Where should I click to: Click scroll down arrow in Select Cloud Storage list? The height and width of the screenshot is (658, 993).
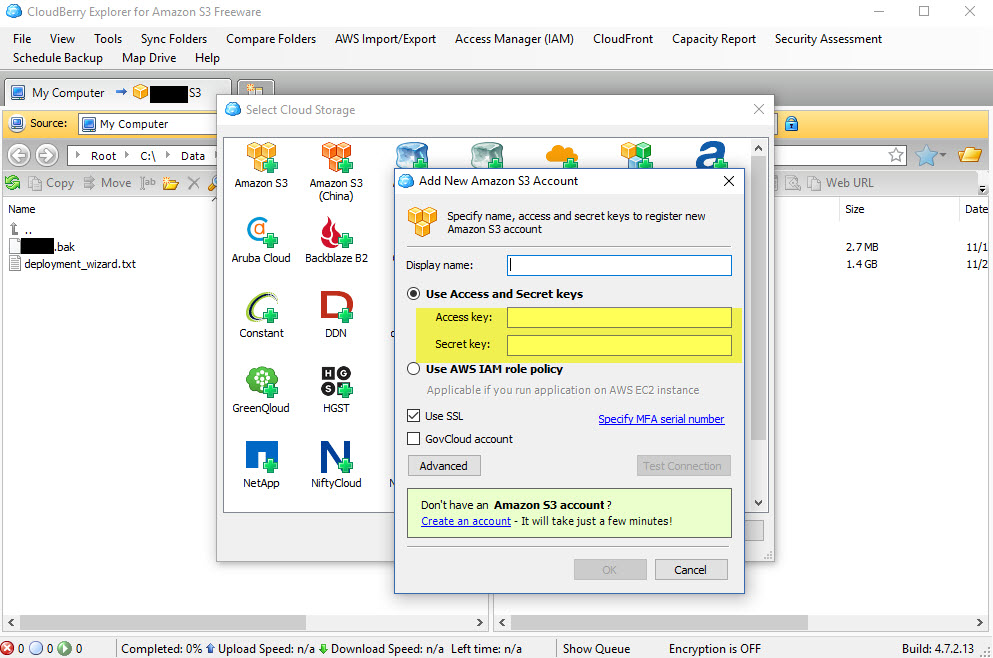point(758,502)
